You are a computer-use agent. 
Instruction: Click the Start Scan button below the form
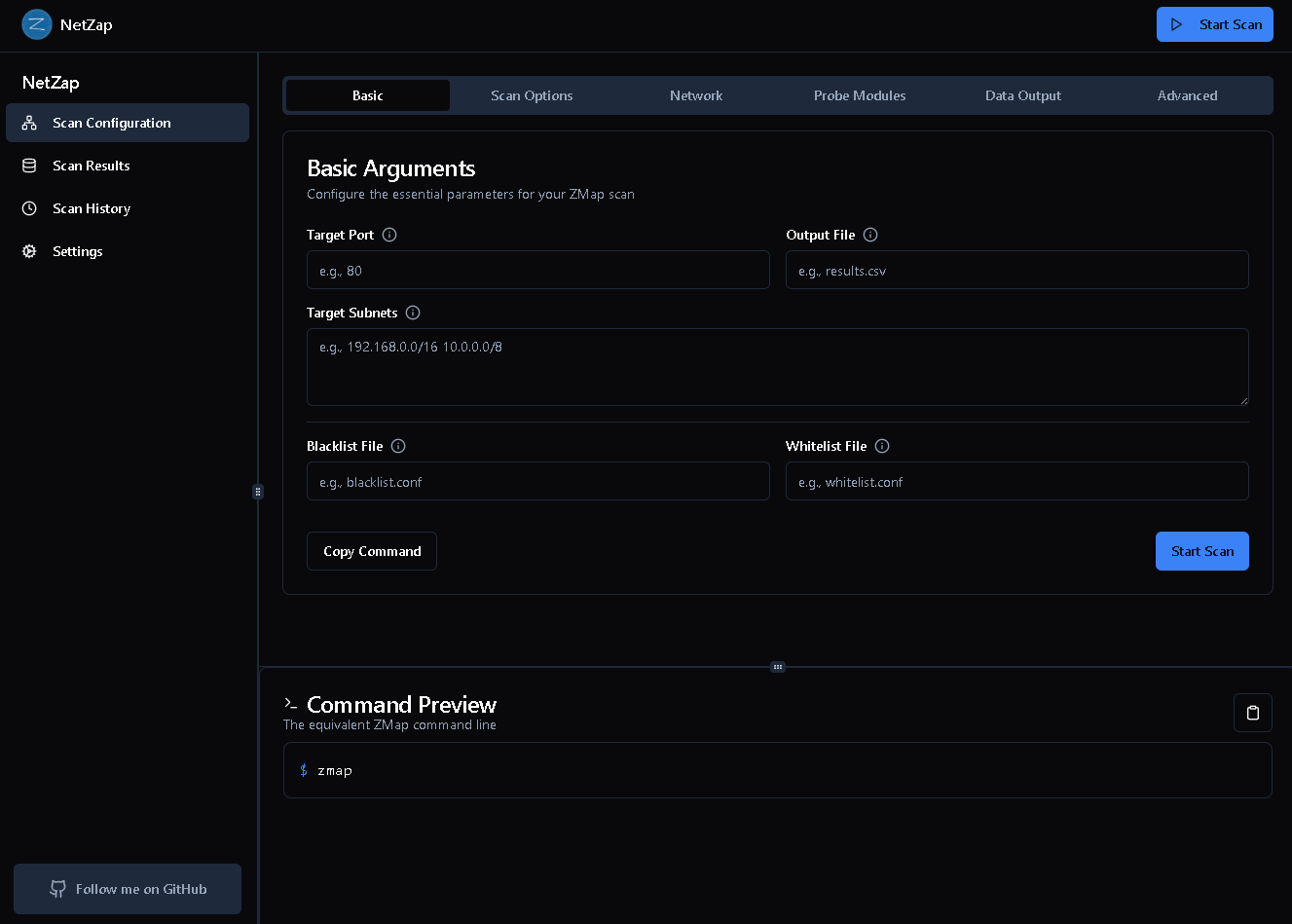[1202, 551]
